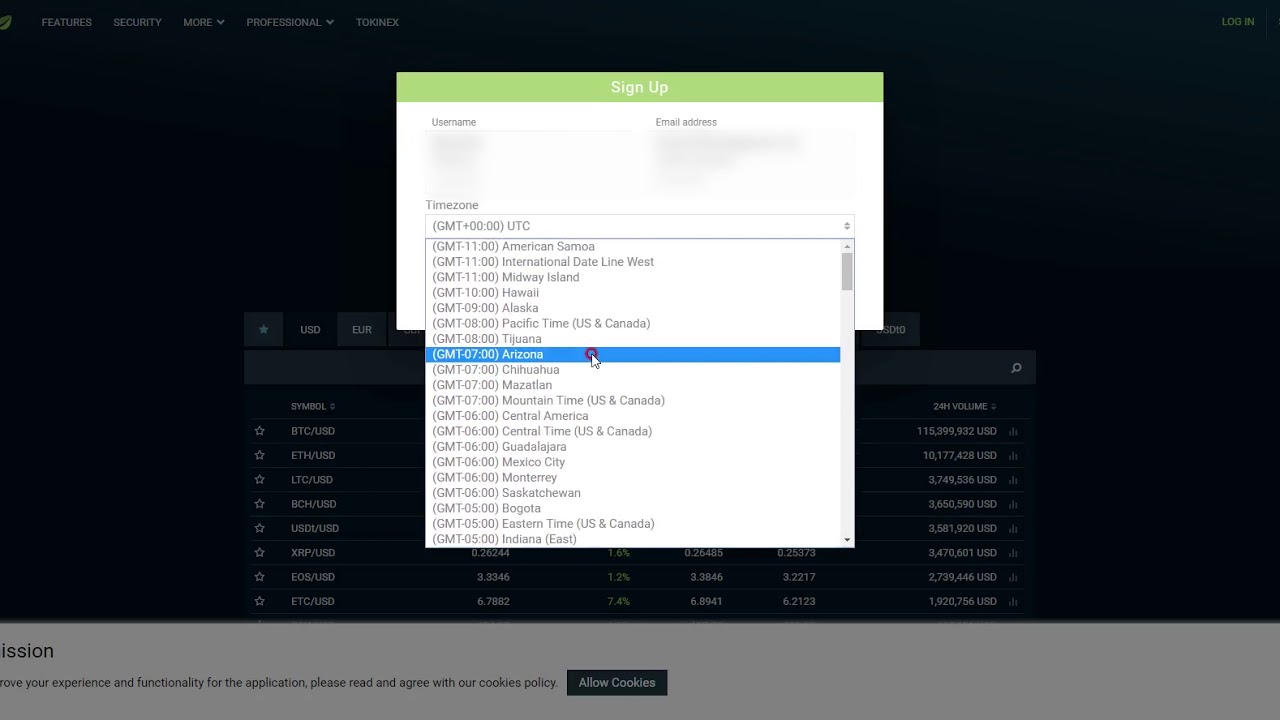Open chart icon for 1,920,756 USD row
The height and width of the screenshot is (720, 1280).
1013,601
